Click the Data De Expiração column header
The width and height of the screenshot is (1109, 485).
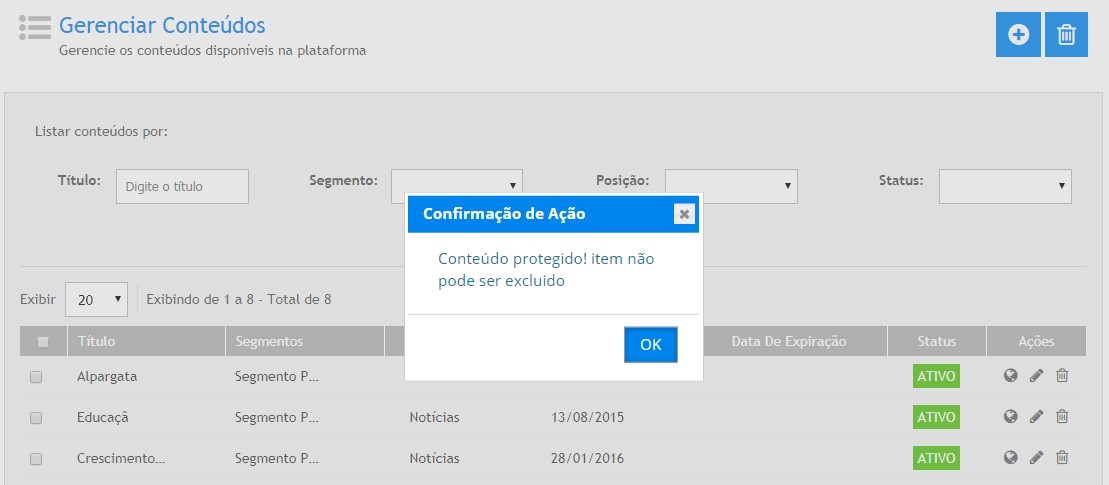click(x=789, y=341)
